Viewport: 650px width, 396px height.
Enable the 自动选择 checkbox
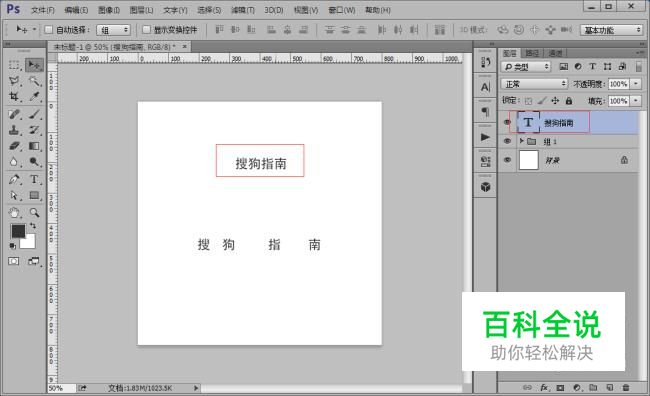(x=49, y=29)
